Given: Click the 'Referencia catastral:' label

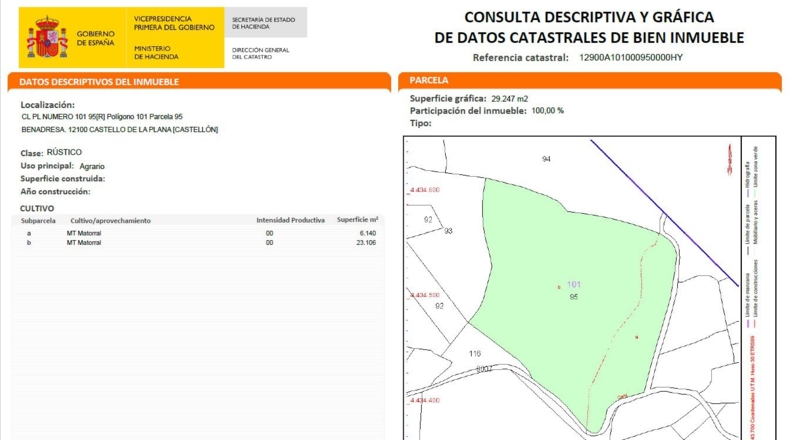Looking at the screenshot, I should coord(520,58).
